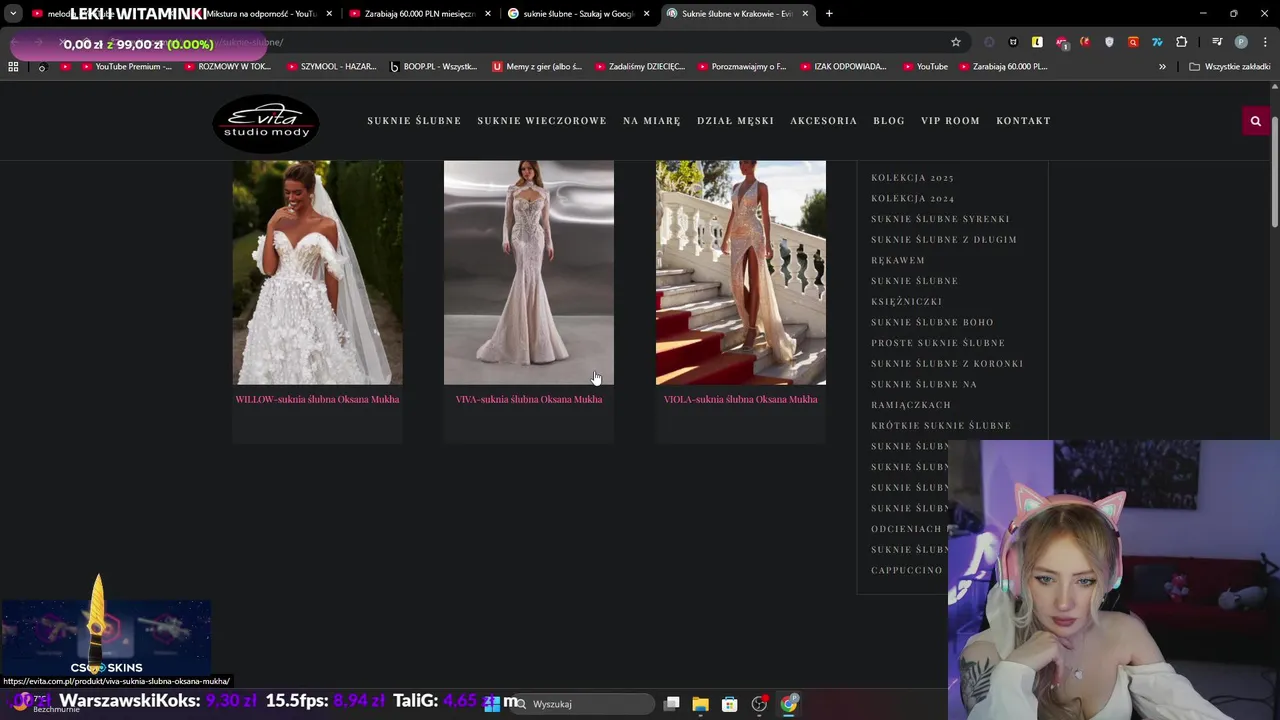Open VIOLA-suknia ślubna Oksana Mukha link

[741, 399]
